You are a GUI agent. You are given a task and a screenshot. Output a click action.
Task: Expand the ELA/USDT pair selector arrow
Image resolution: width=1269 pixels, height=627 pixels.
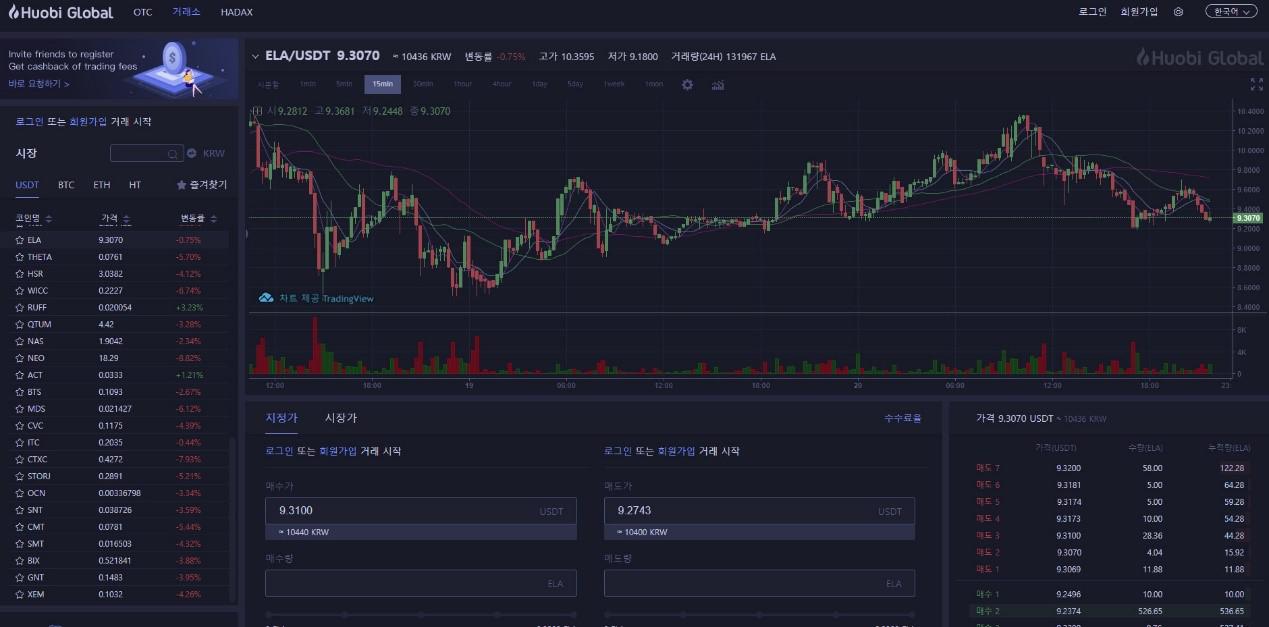(255, 57)
